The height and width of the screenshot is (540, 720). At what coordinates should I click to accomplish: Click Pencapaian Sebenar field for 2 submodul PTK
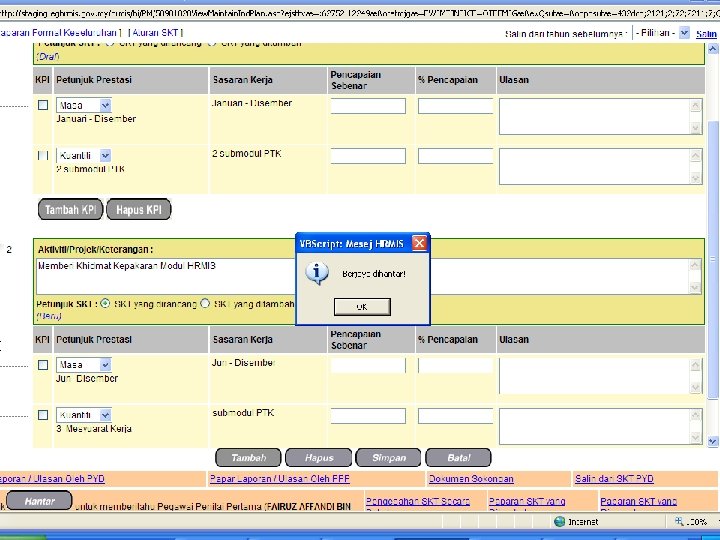pyautogui.click(x=368, y=156)
